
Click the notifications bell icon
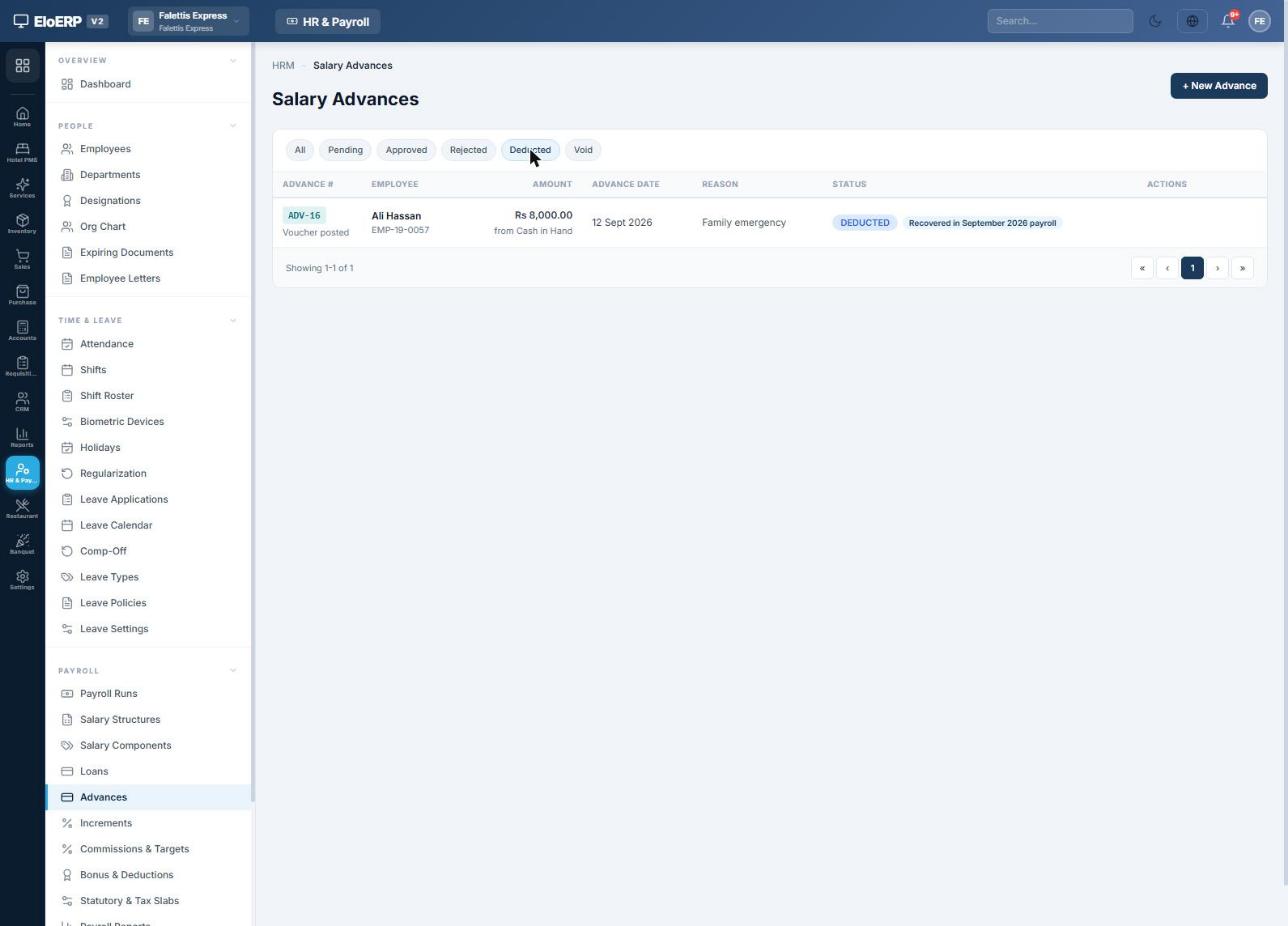point(1228,21)
